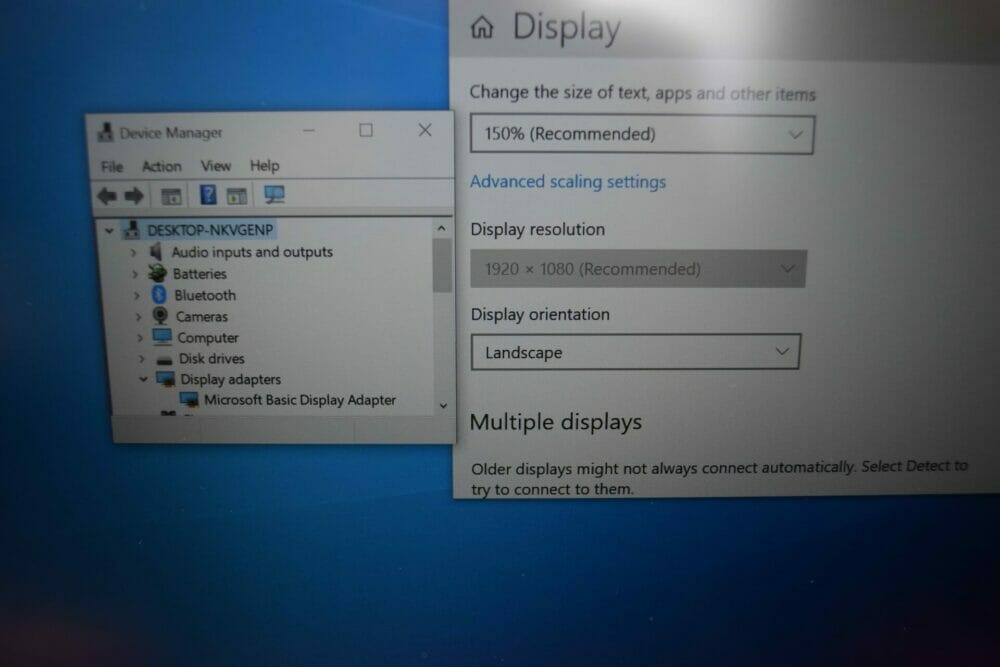Click the action pane toolbar icon beside Help
The image size is (1000, 667).
[237, 196]
